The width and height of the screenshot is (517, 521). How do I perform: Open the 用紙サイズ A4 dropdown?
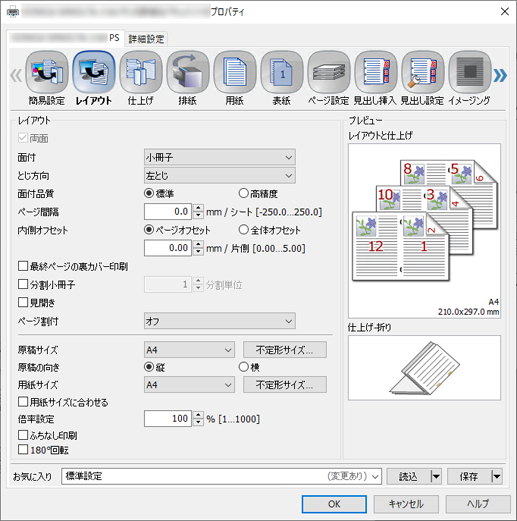pyautogui.click(x=189, y=385)
